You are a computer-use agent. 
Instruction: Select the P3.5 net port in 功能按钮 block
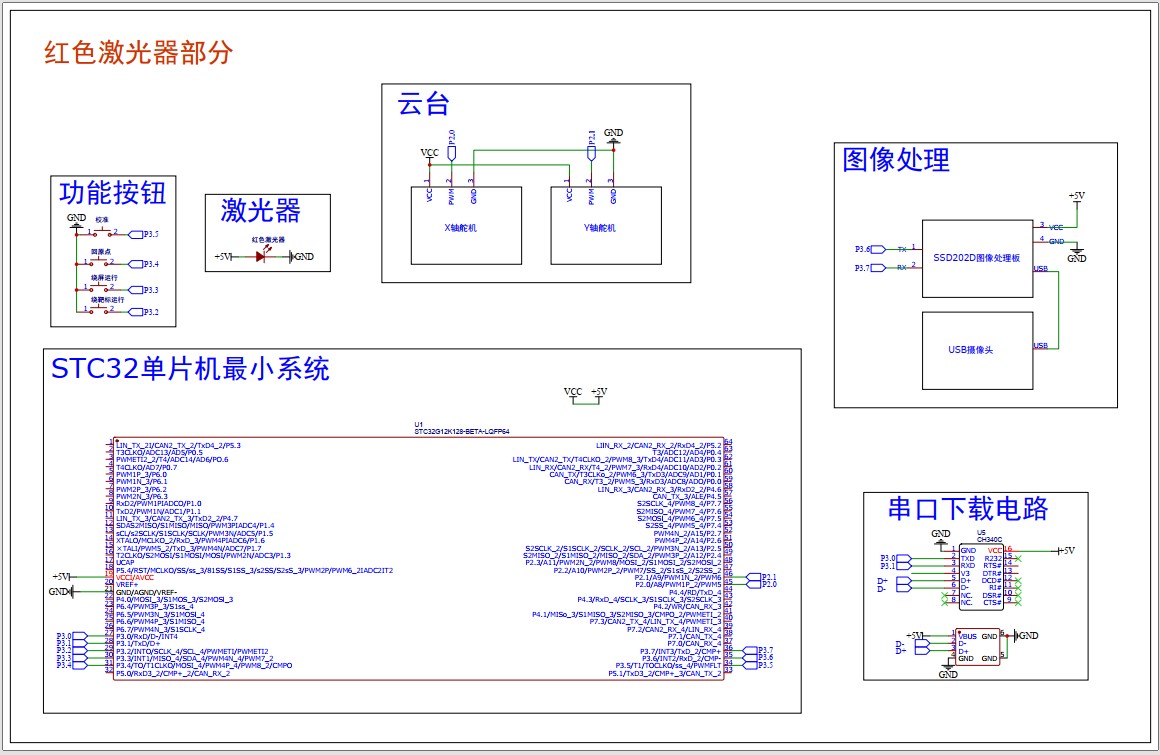[144, 234]
